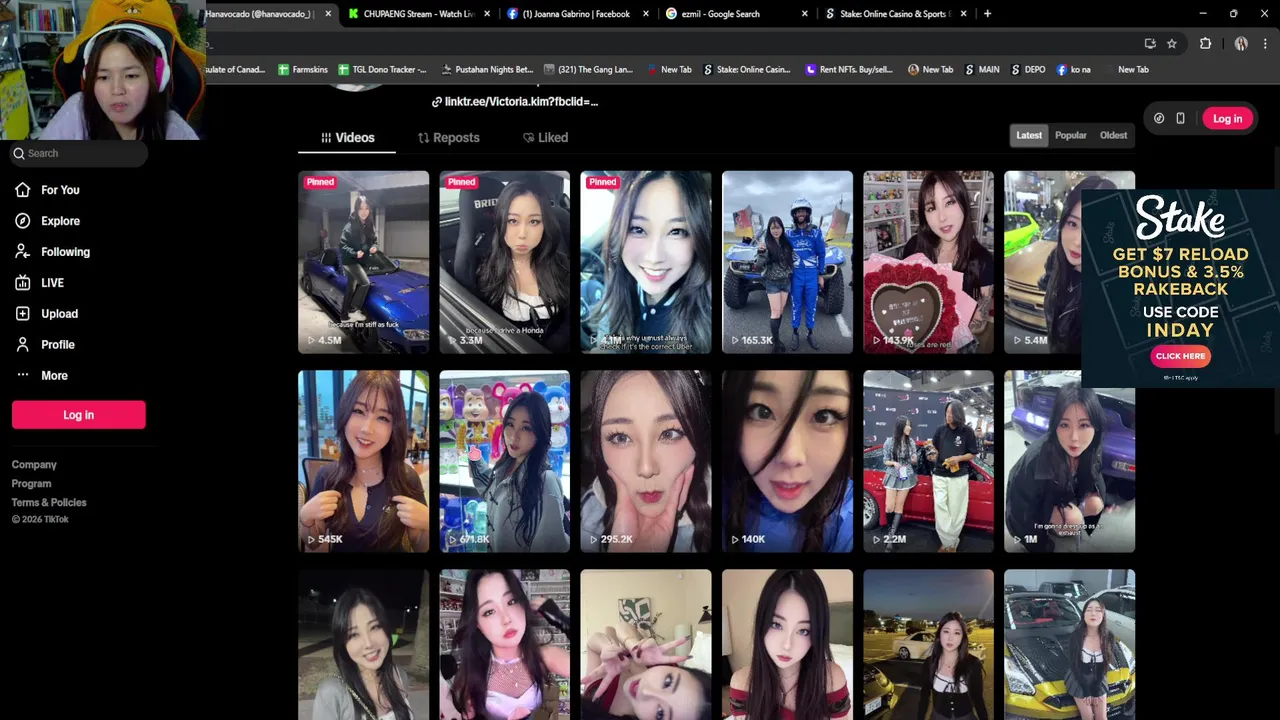
Task: Open the Chrome profile avatar
Action: (1241, 44)
